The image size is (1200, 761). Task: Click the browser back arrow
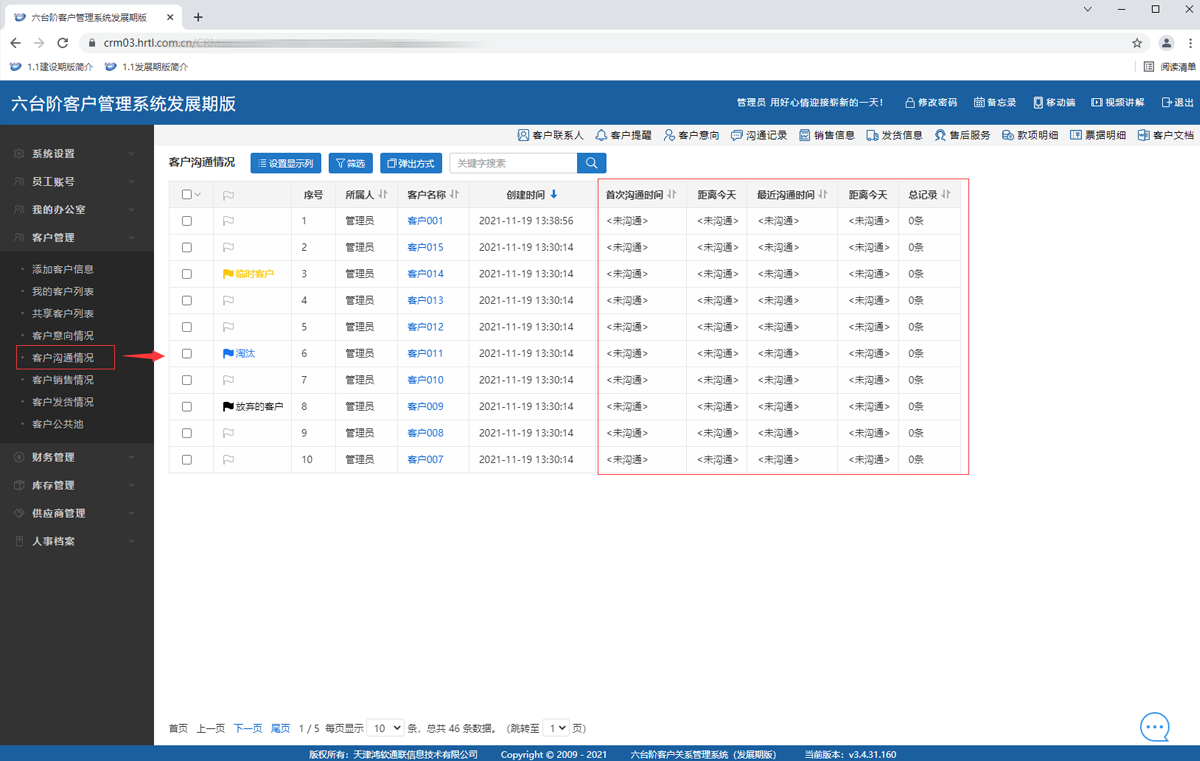pos(15,43)
